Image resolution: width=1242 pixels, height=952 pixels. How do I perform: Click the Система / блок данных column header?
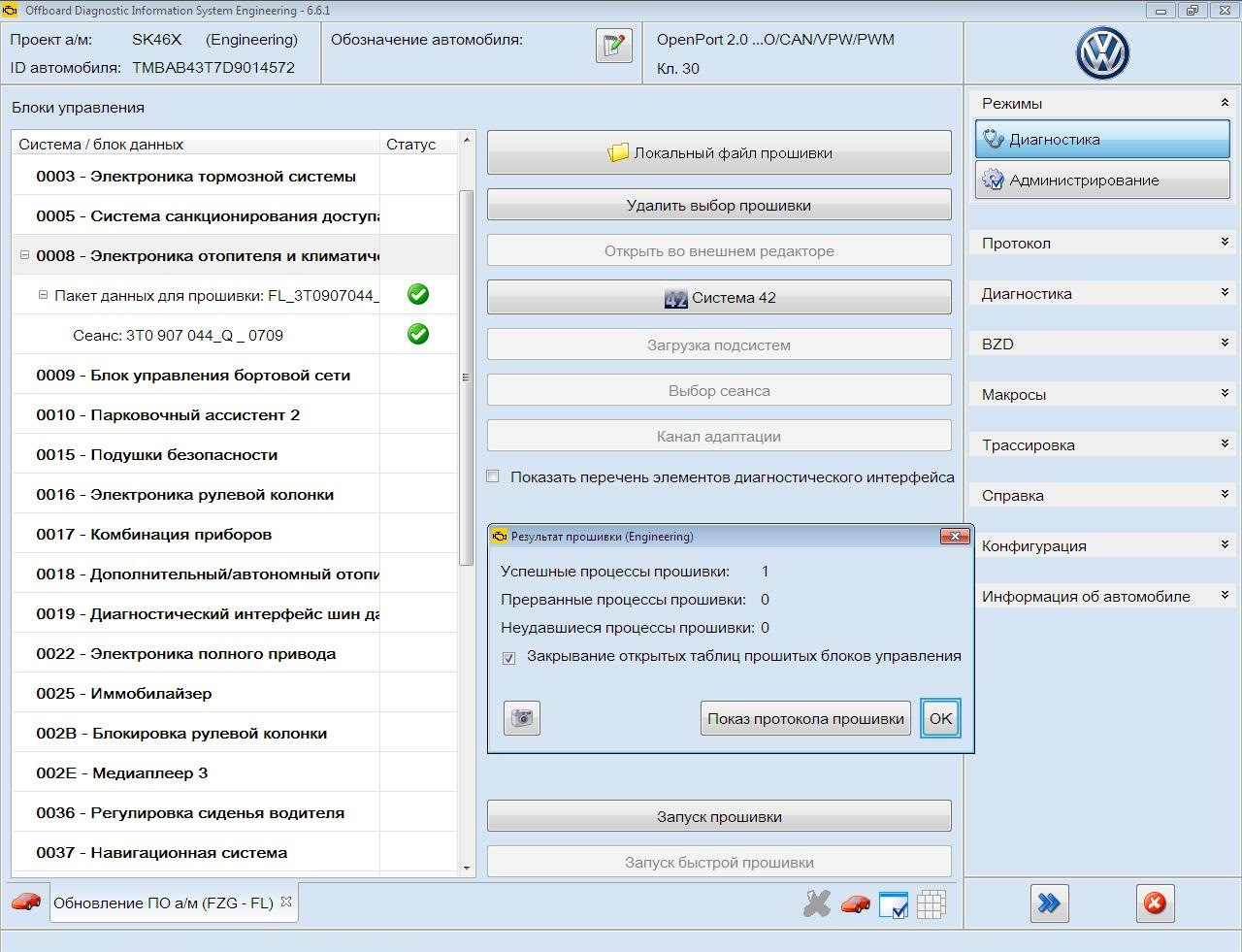(196, 144)
